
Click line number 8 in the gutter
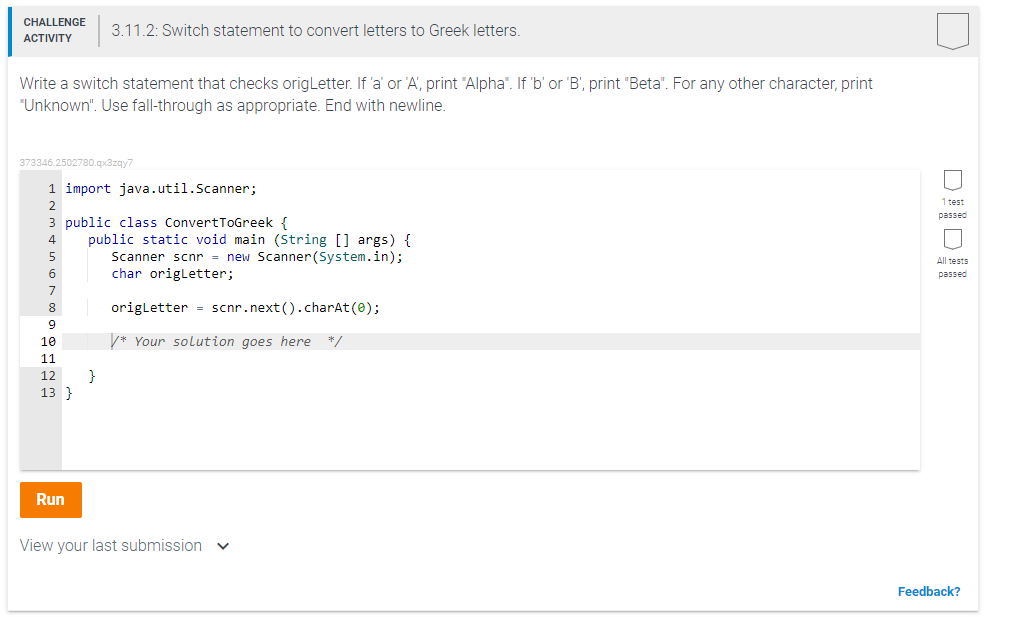[50, 307]
